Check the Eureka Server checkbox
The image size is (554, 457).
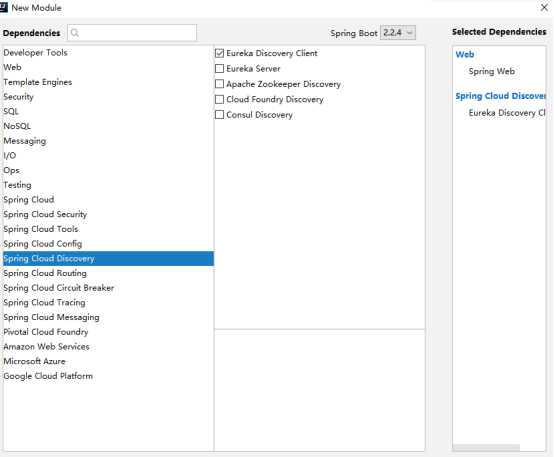point(219,69)
